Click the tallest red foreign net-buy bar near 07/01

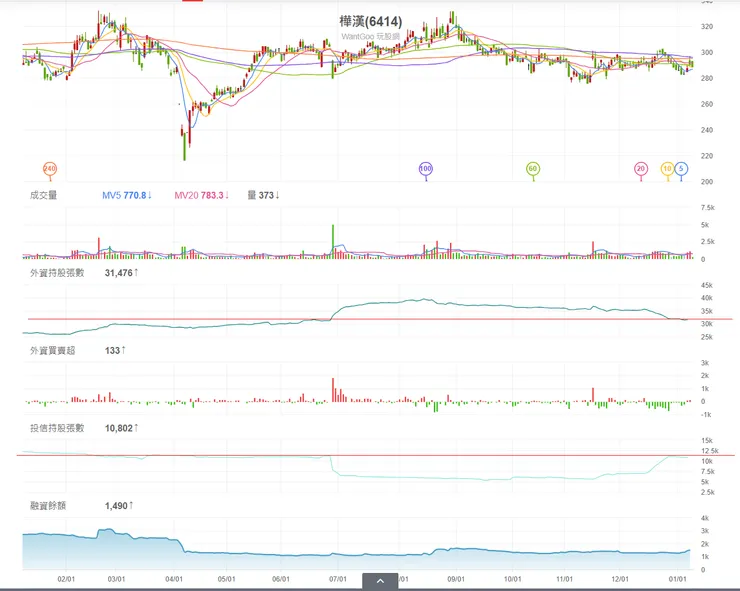click(333, 390)
